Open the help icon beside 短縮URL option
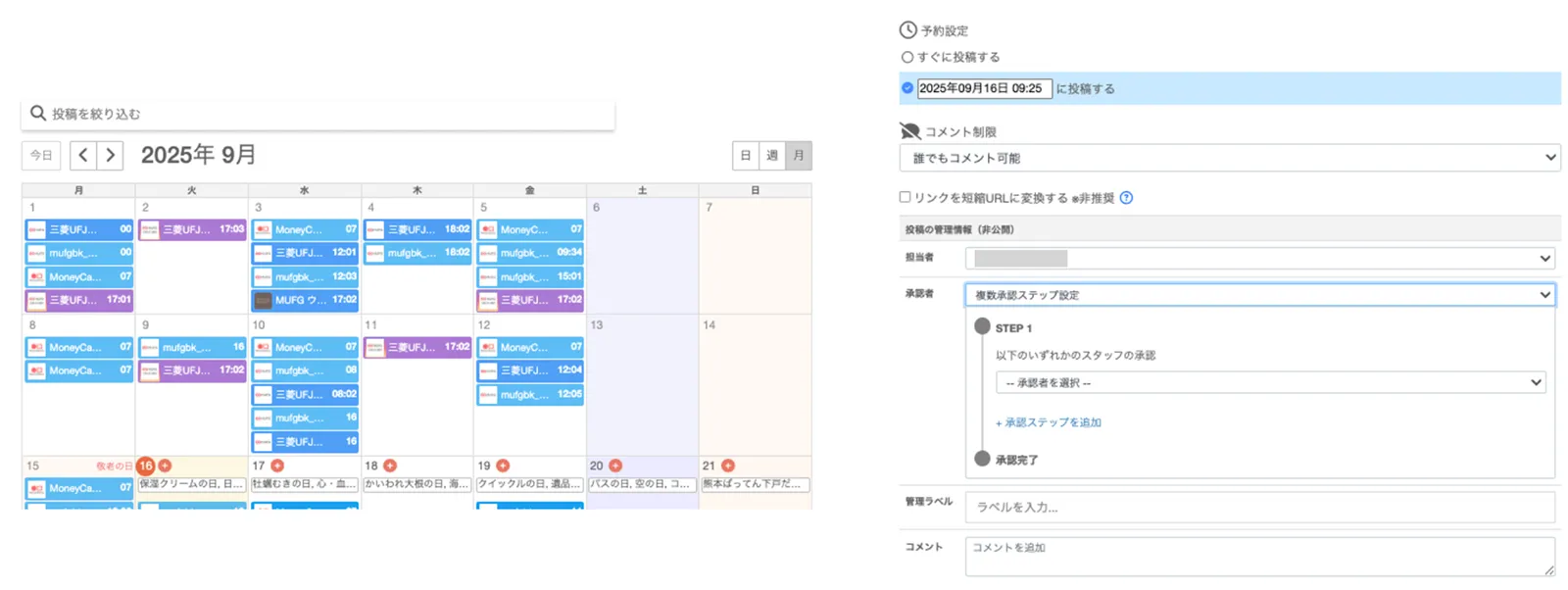The width and height of the screenshot is (1568, 590). 1126,198
